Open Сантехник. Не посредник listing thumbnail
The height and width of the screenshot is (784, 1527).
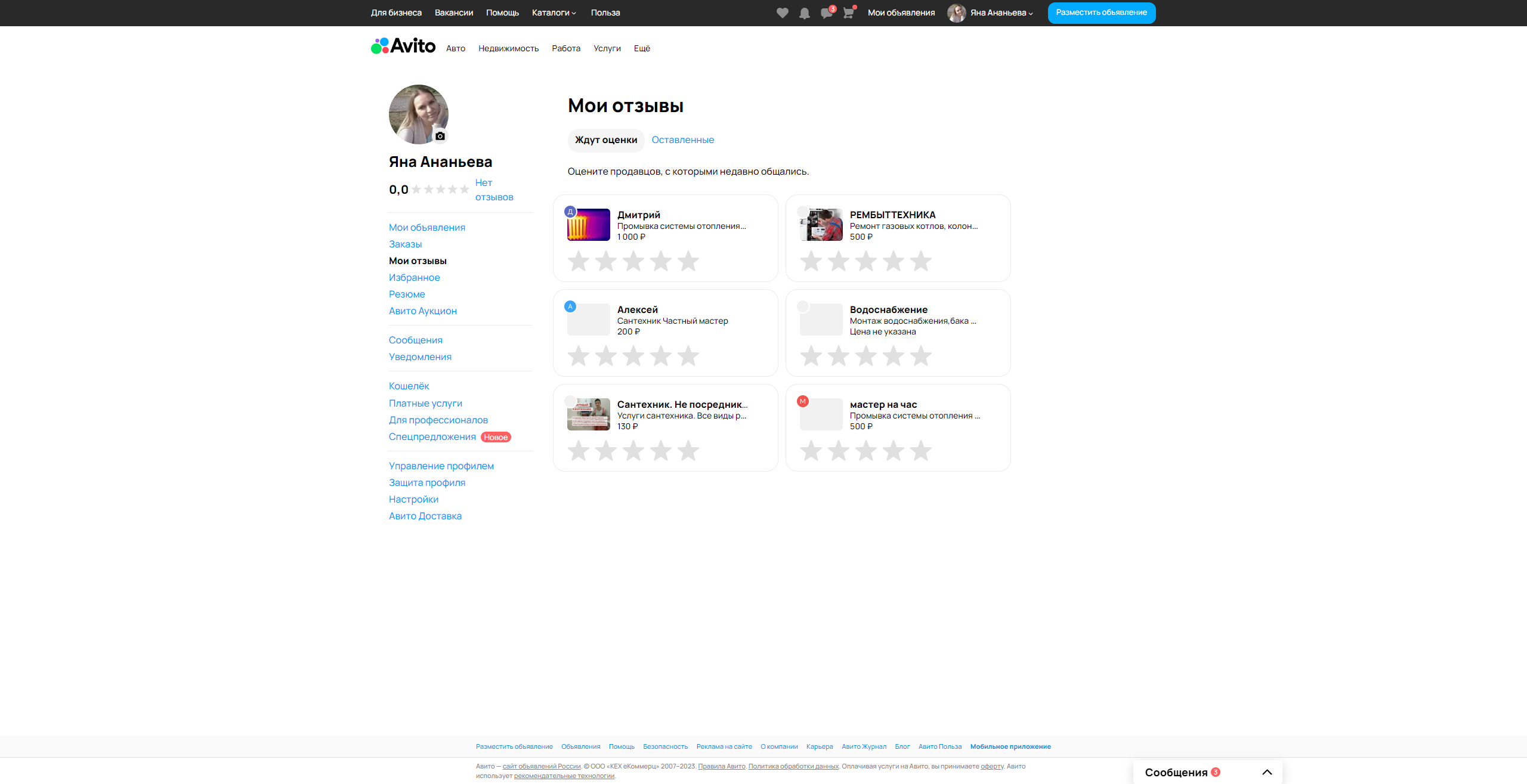(x=588, y=414)
